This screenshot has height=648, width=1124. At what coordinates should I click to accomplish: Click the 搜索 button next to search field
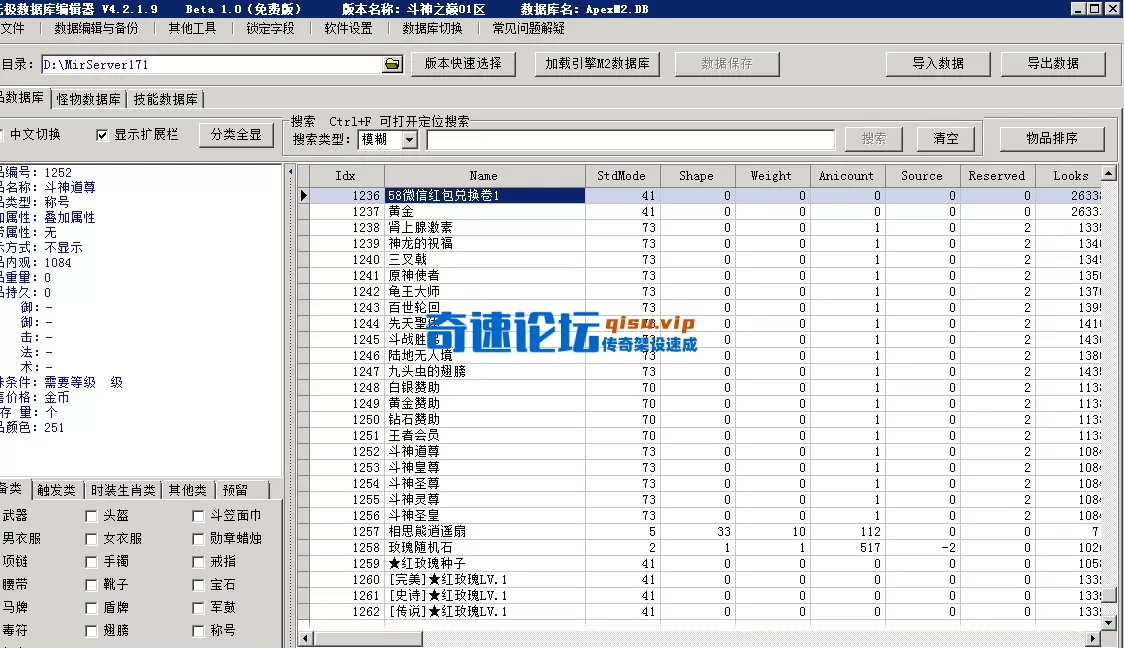[x=873, y=138]
